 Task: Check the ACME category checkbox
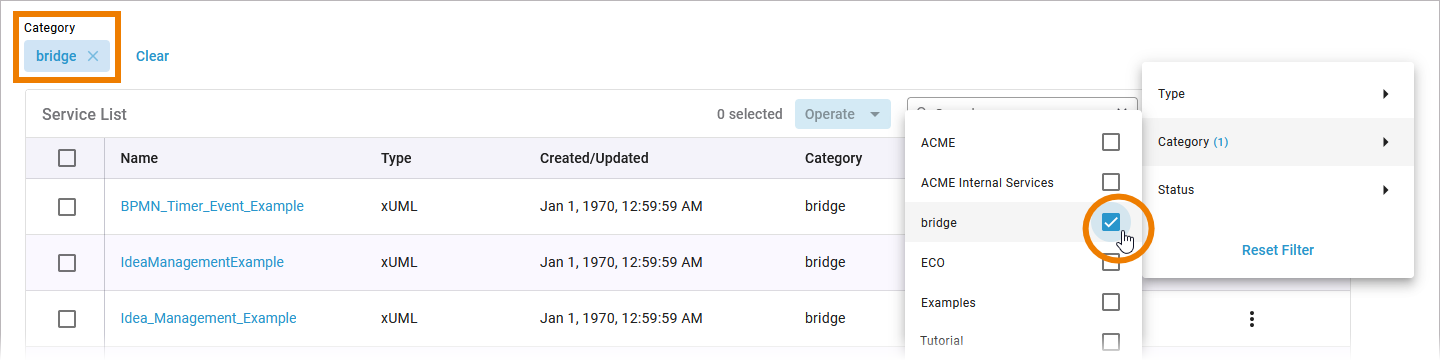click(1111, 142)
